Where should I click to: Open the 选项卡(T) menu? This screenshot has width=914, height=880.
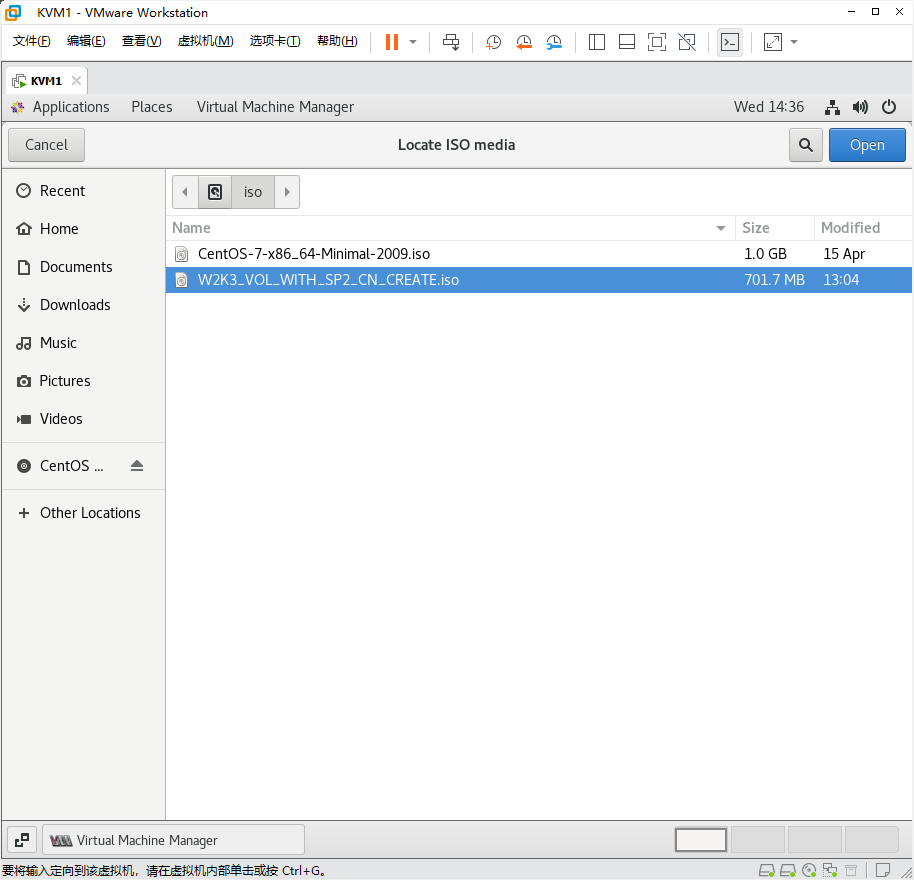pyautogui.click(x=275, y=41)
